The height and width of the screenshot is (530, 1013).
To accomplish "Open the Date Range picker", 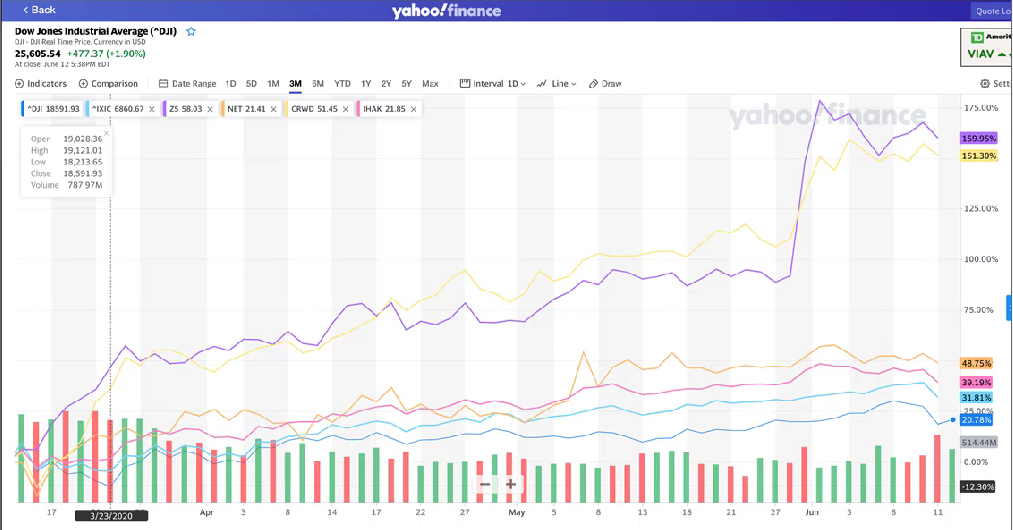I will (187, 84).
